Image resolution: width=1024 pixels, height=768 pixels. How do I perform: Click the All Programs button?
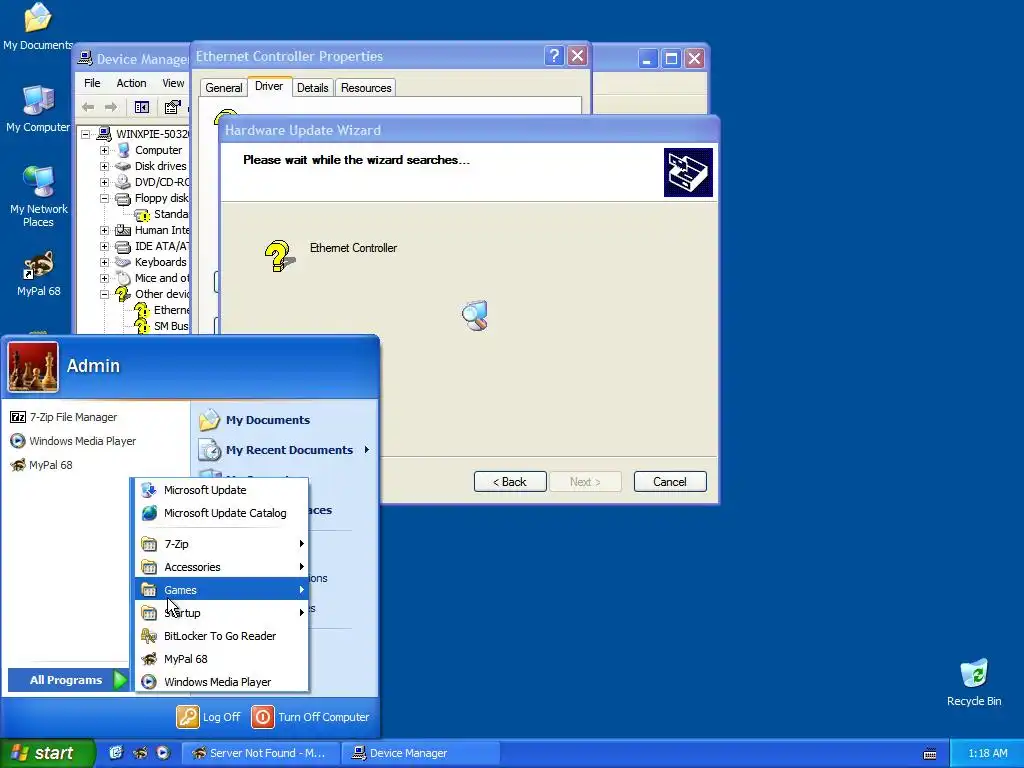click(x=68, y=680)
